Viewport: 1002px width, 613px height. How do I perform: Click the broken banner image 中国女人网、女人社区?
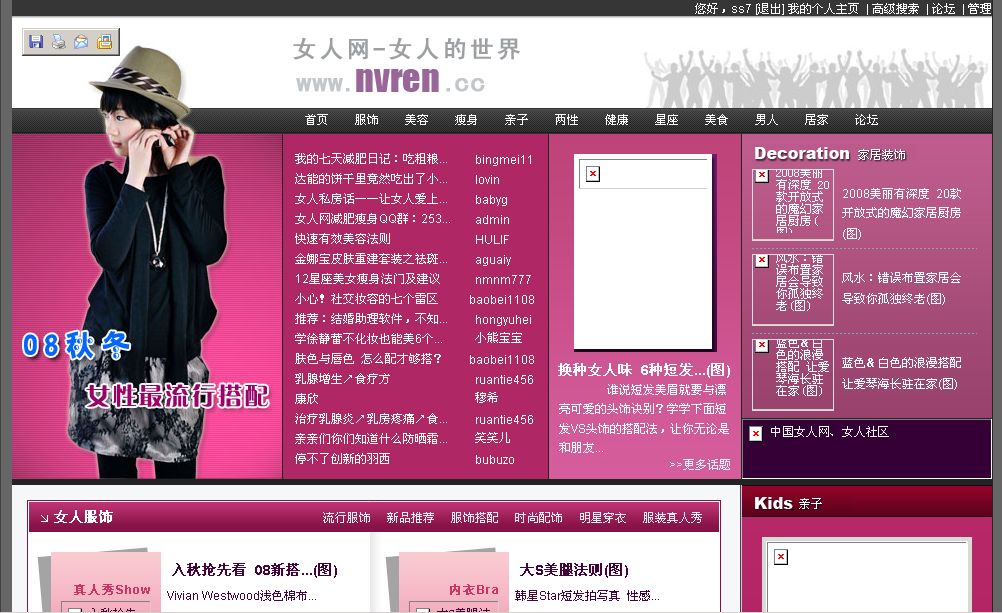click(x=867, y=449)
